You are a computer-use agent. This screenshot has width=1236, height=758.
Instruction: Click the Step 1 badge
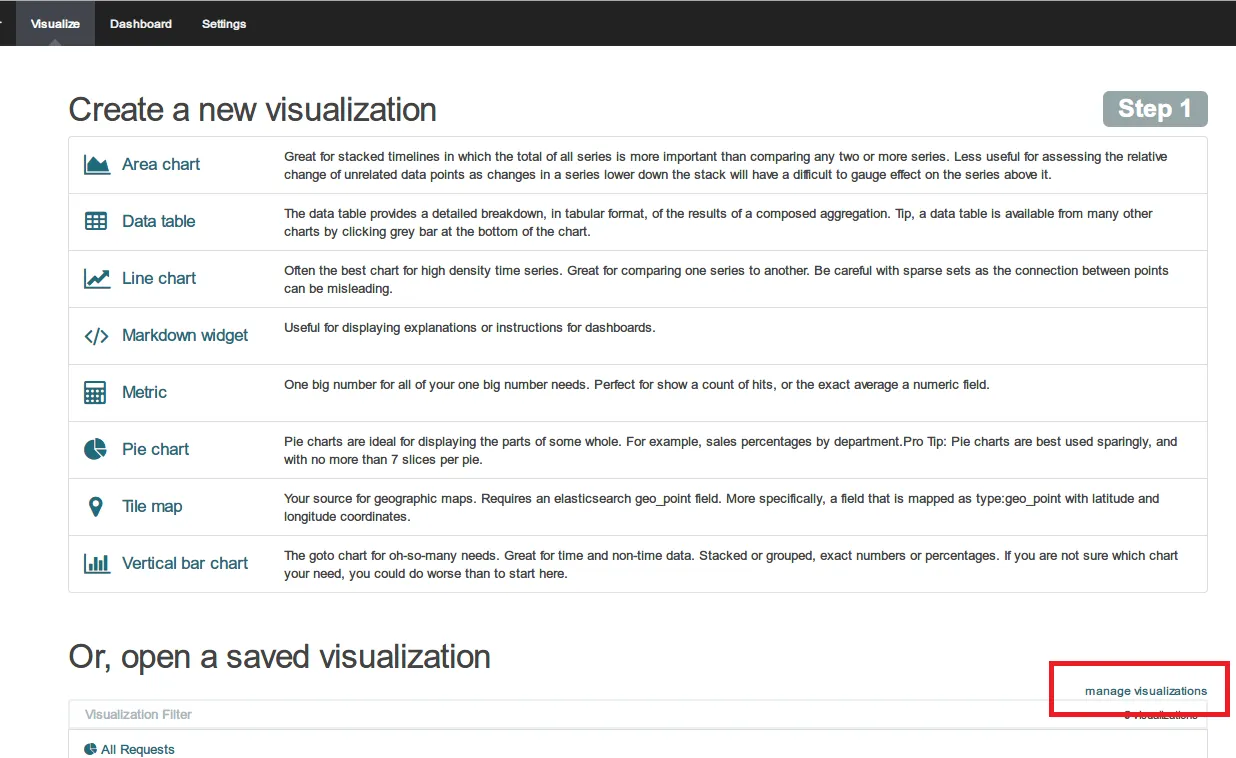pos(1155,109)
